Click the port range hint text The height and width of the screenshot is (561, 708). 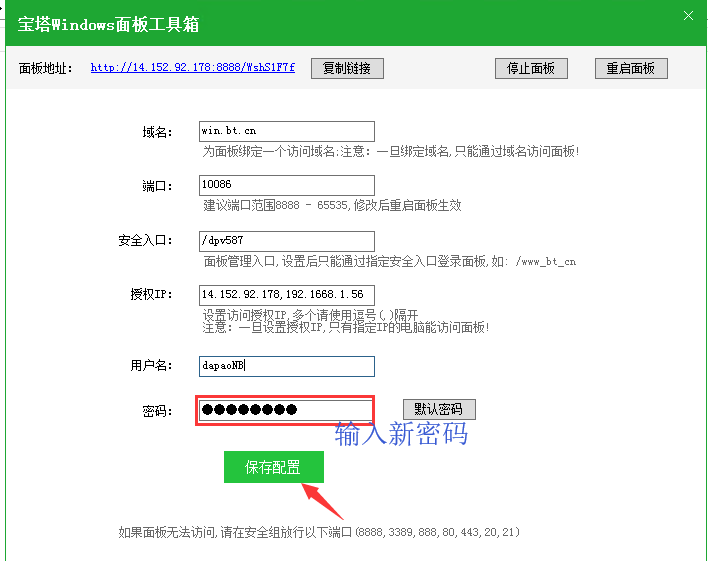(332, 206)
